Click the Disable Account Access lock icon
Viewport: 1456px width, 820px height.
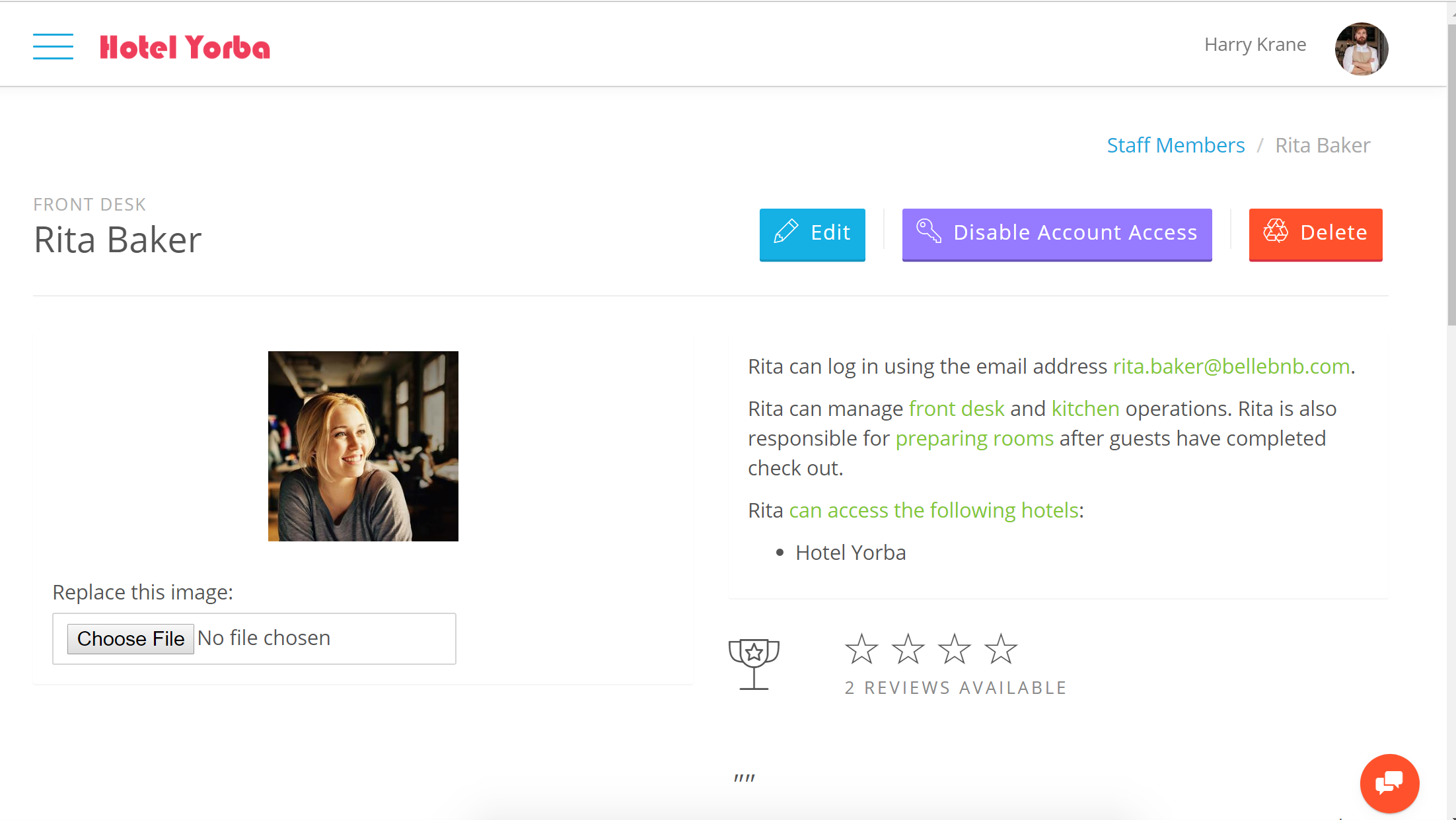pos(928,232)
